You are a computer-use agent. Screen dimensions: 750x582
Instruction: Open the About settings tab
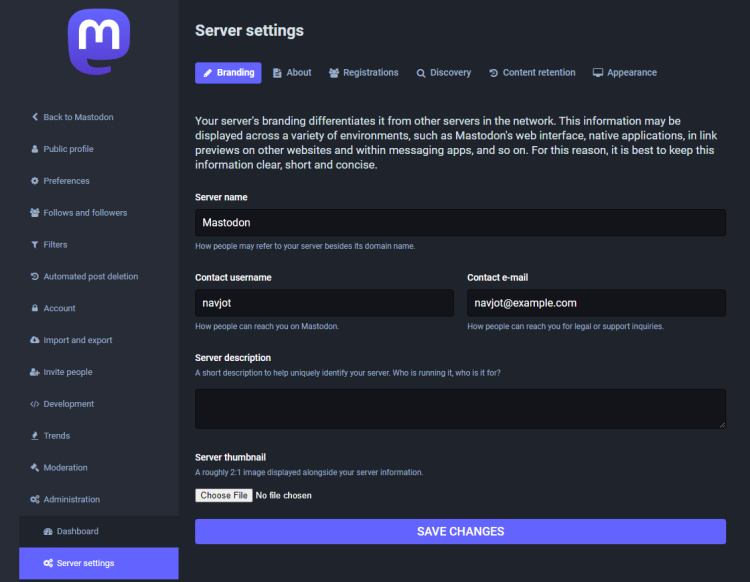pos(292,73)
